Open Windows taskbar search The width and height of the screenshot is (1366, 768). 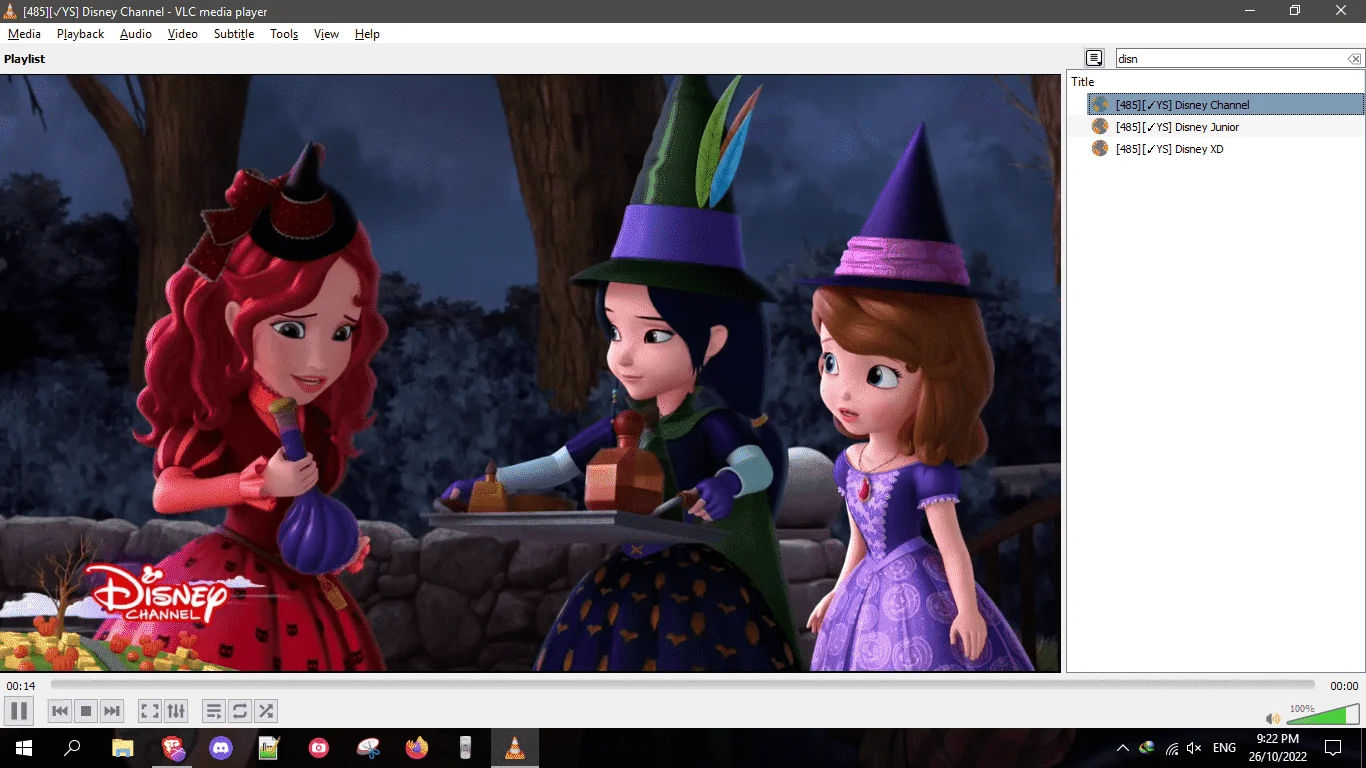72,748
